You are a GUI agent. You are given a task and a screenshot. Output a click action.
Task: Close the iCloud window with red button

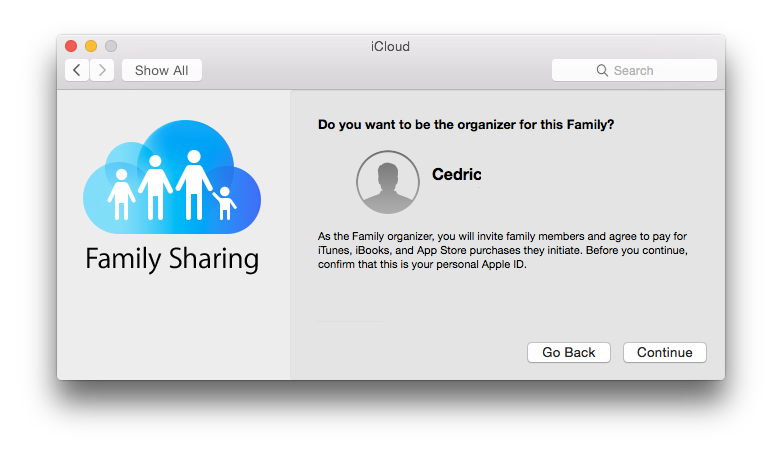pos(71,46)
